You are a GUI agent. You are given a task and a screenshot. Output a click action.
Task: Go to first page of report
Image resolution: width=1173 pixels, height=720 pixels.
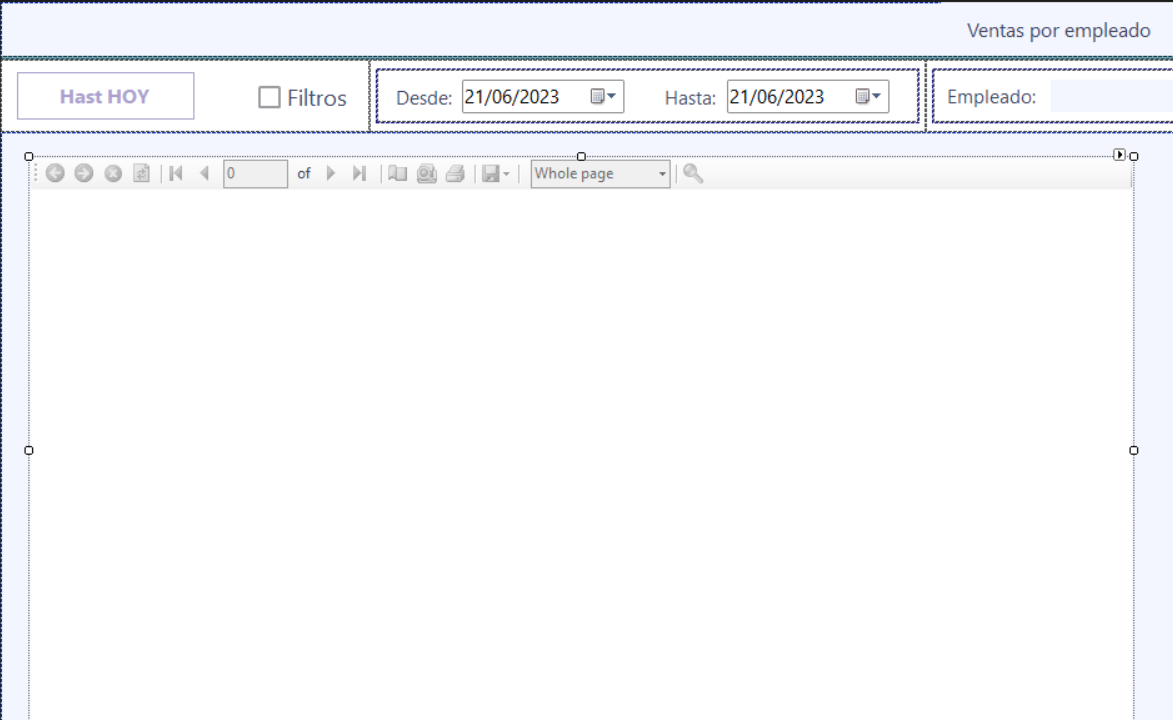[176, 174]
